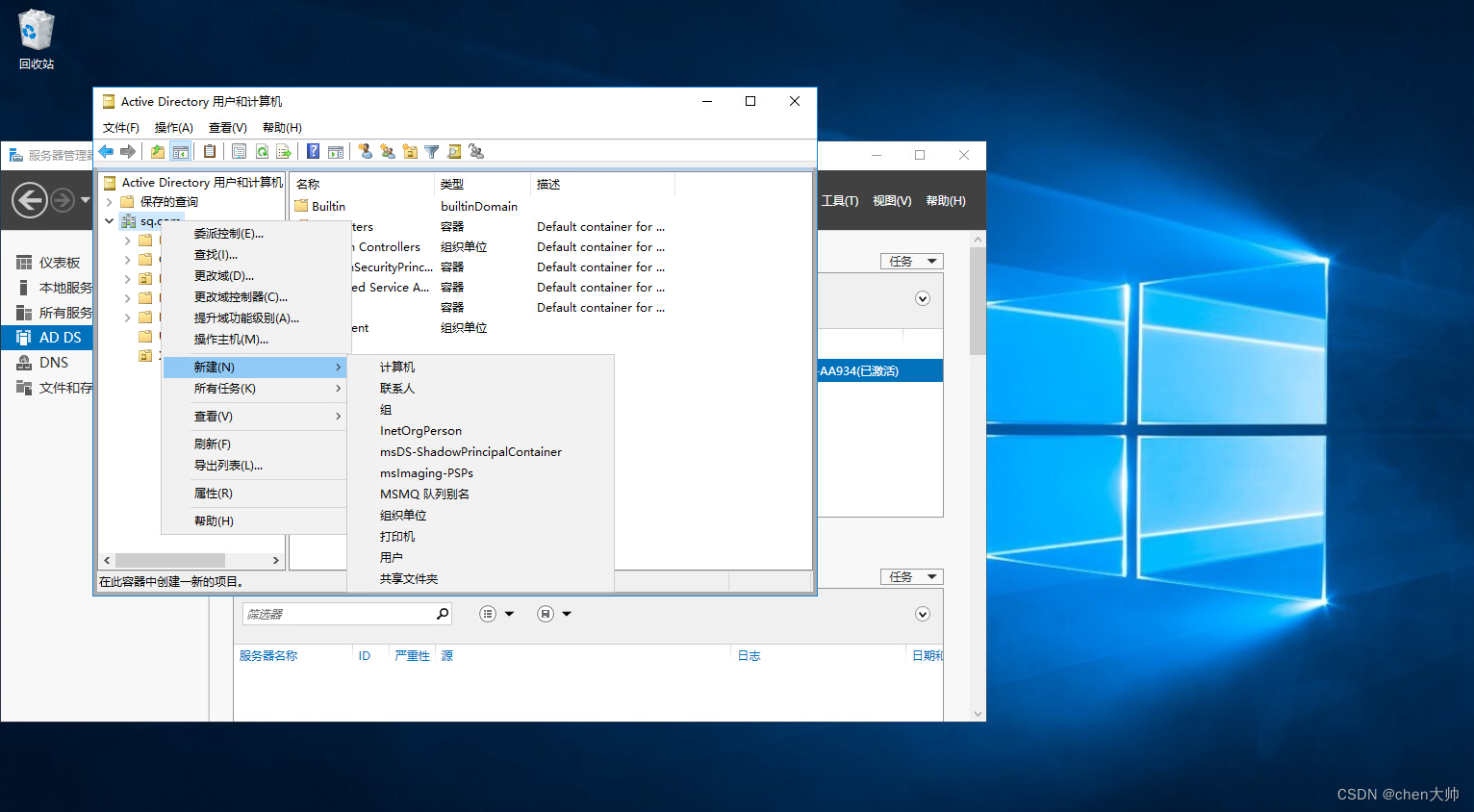Image resolution: width=1474 pixels, height=812 pixels.
Task: Open Server Manager 工具(T) menu
Action: pyautogui.click(x=840, y=201)
